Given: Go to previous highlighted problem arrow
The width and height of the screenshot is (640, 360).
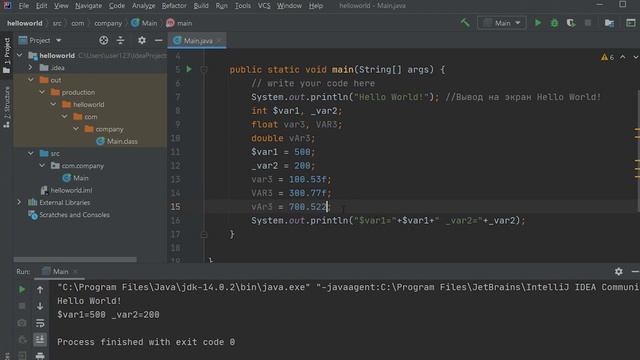Looking at the screenshot, I should (x=623, y=57).
